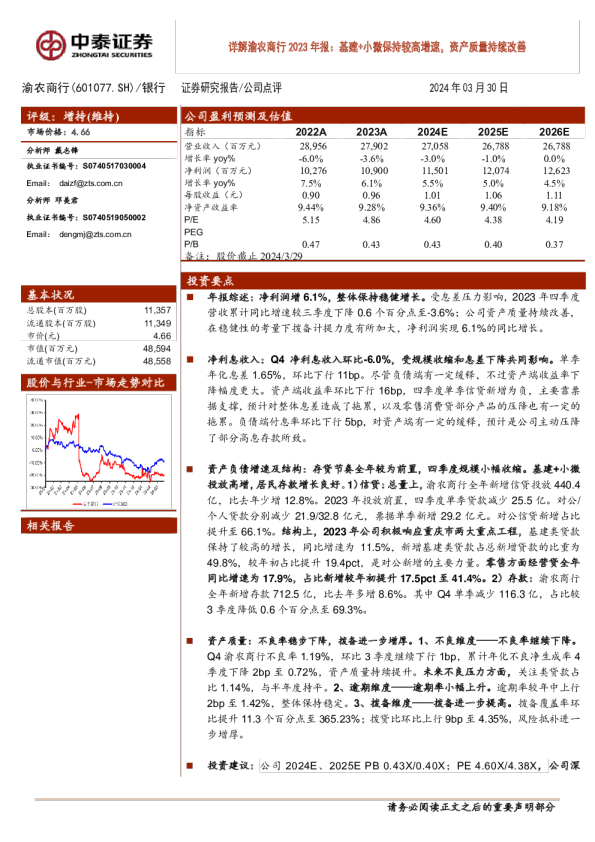Click the report date 2024年03月30日
595x842 pixels.
pos(468,88)
